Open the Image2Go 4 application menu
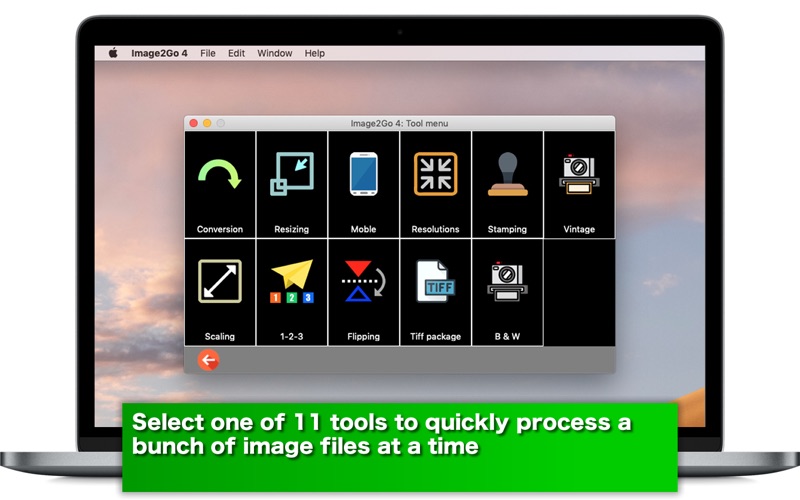Viewport: 800px width, 500px height. coord(159,53)
